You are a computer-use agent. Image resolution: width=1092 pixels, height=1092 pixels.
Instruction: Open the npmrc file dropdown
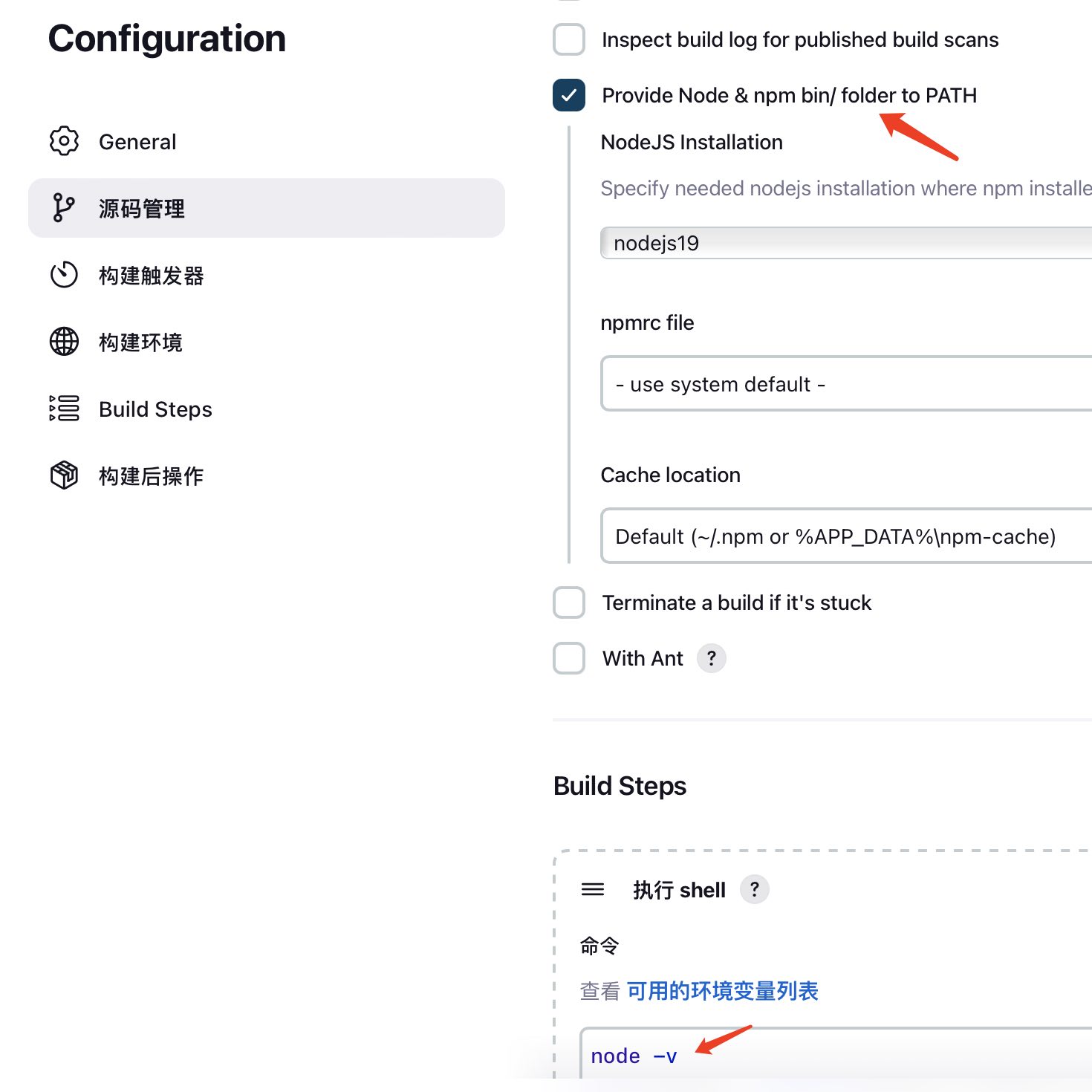point(846,384)
